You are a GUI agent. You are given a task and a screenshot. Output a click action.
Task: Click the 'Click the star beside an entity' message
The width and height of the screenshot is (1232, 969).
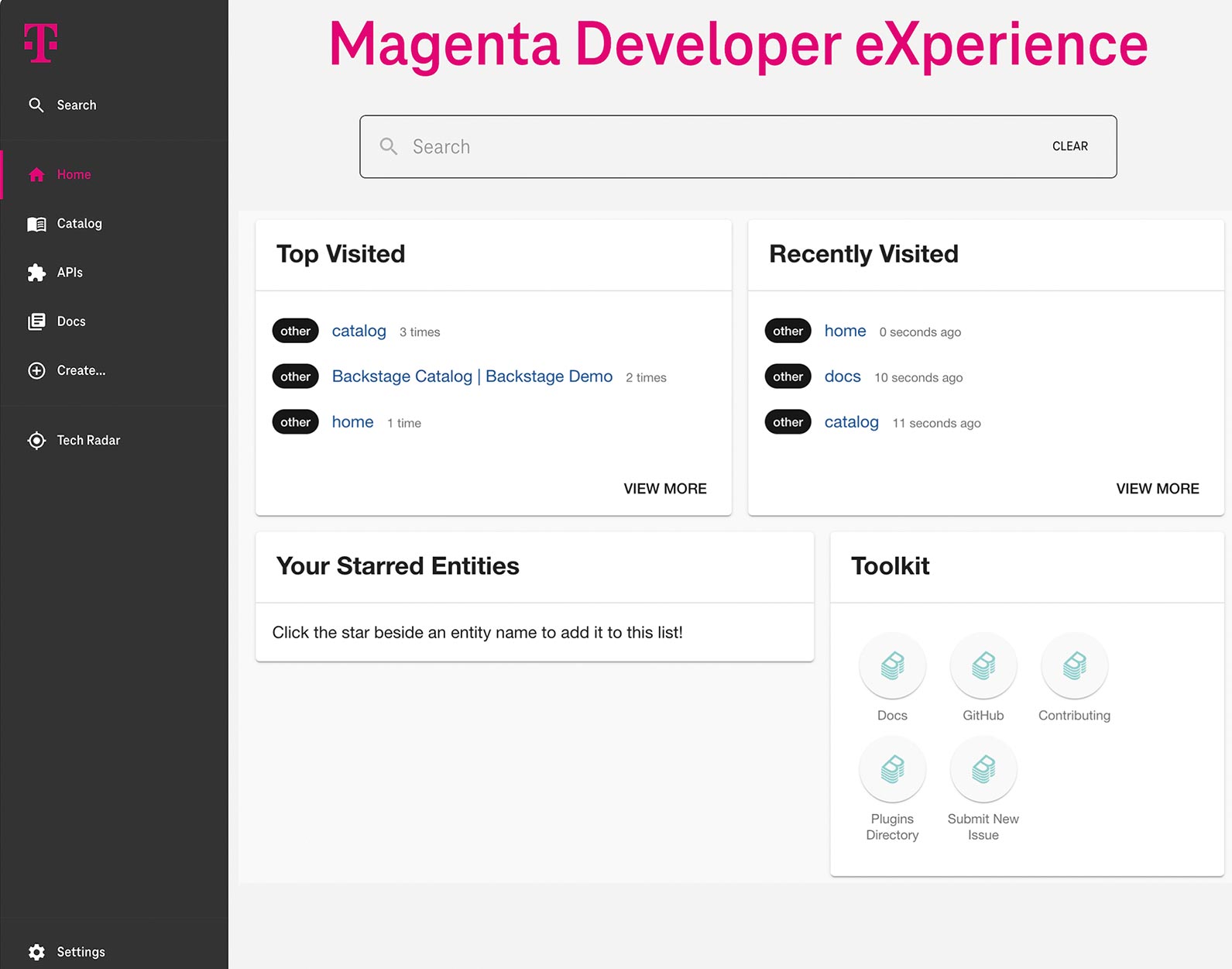coord(477,633)
